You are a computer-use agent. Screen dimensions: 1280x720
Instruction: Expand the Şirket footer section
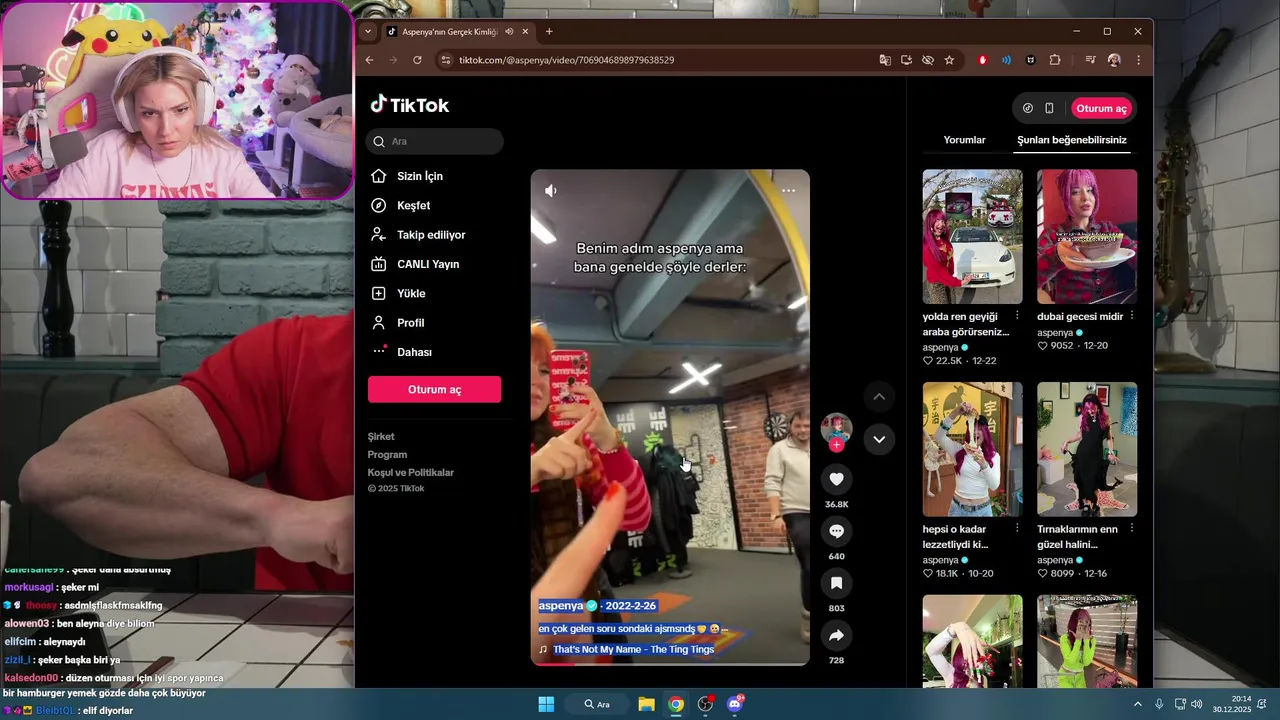(381, 436)
